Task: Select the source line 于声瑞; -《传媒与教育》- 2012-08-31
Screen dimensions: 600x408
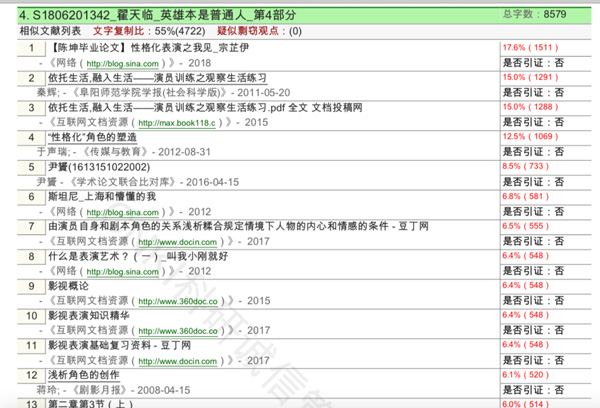Action: (x=124, y=152)
